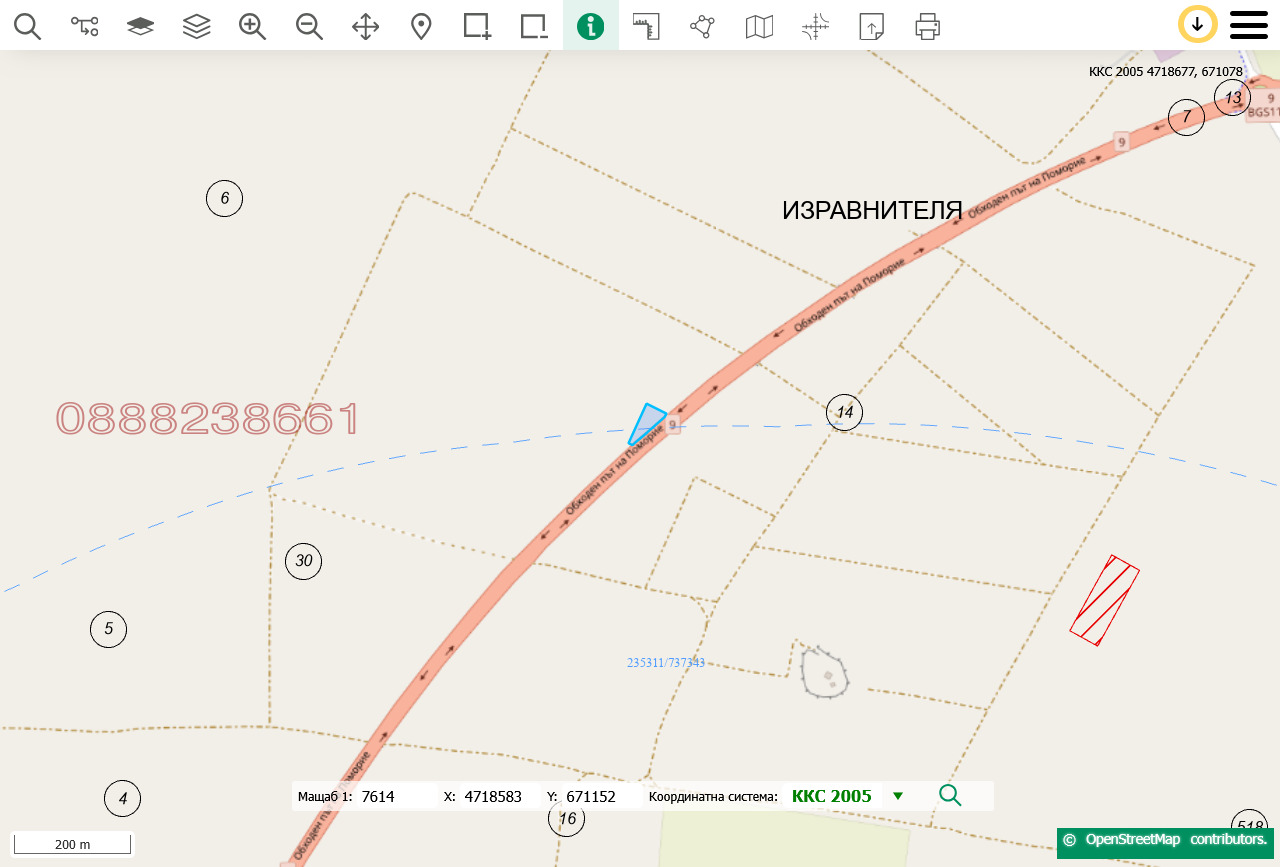This screenshot has width=1280, height=867.
Task: Click the zoom out magnifier icon
Action: [309, 26]
